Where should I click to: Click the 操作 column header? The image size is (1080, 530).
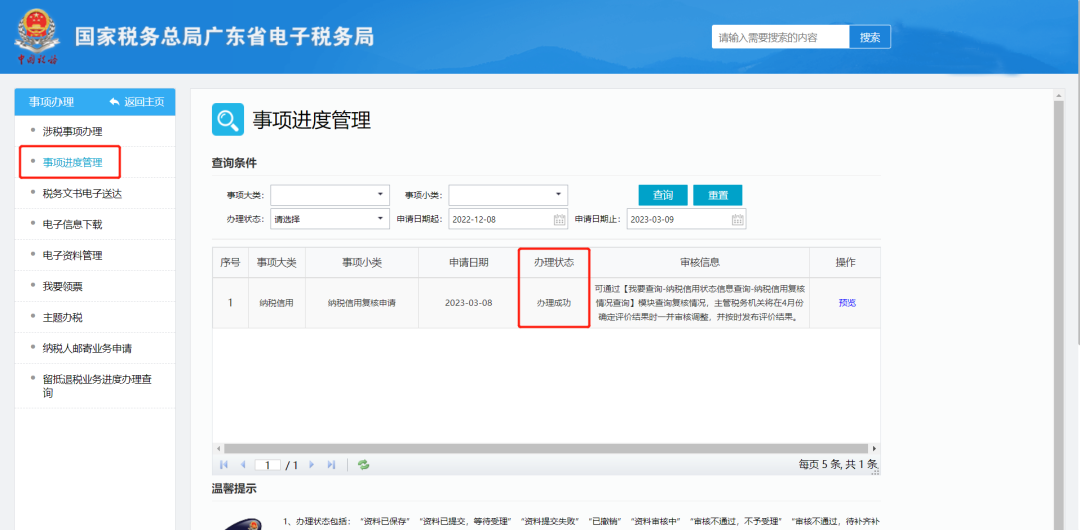tap(845, 263)
